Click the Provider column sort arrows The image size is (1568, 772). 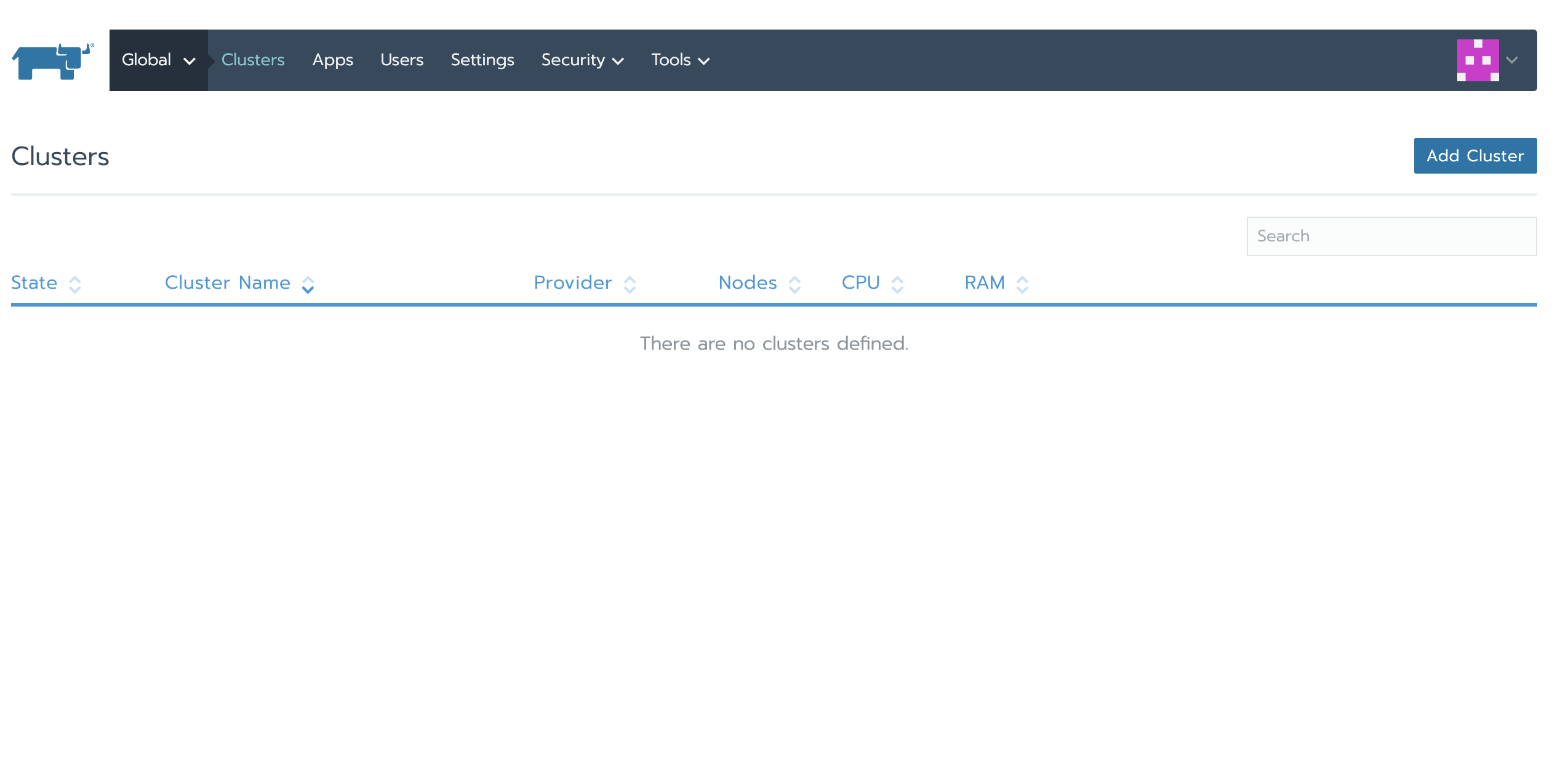(630, 284)
